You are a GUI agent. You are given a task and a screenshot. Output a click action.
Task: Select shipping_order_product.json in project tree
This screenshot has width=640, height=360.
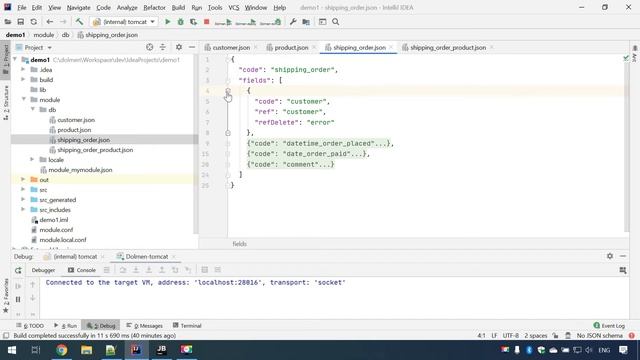[95, 150]
